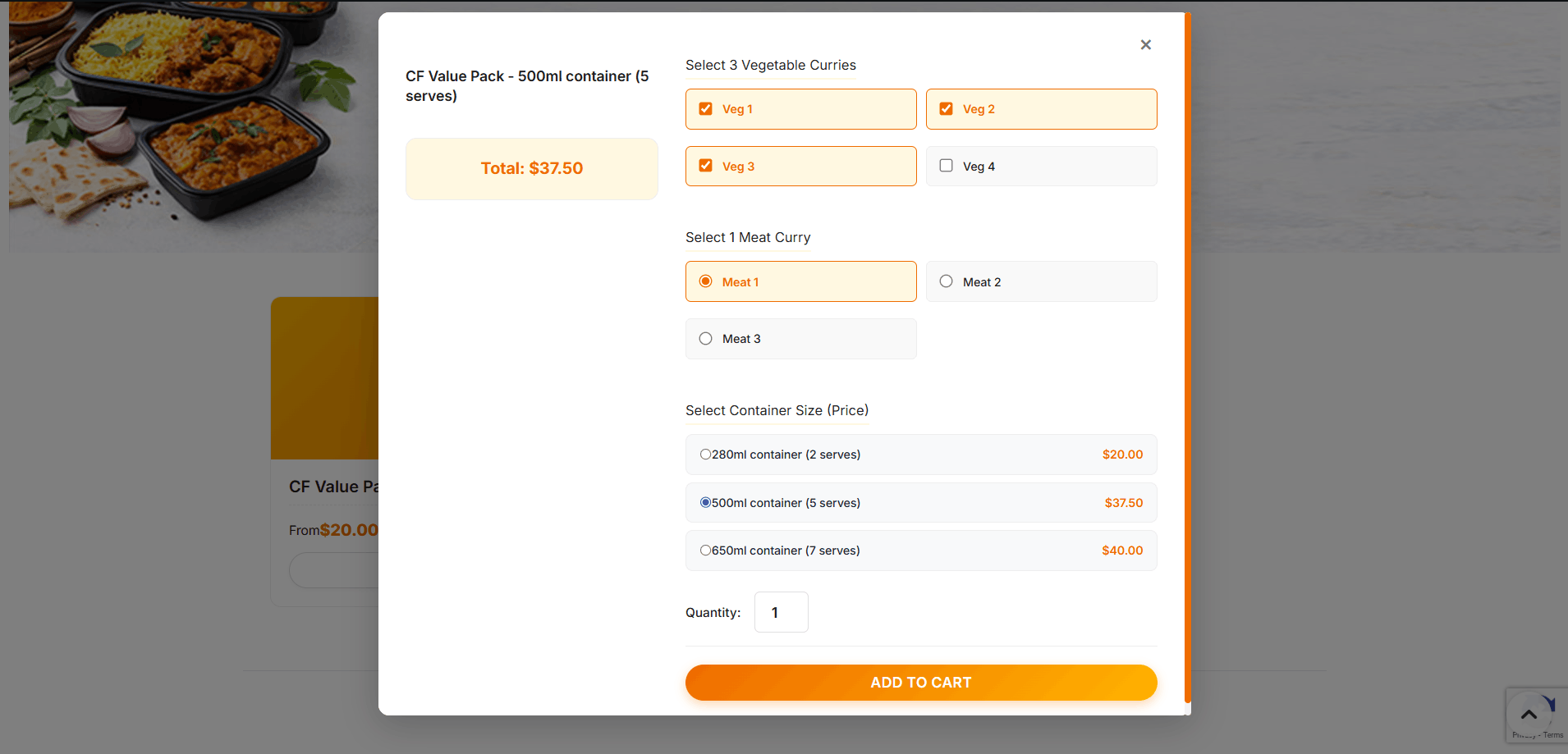Image resolution: width=1568 pixels, height=754 pixels.
Task: Deselect the Veg 3 curry
Action: pyautogui.click(x=705, y=166)
